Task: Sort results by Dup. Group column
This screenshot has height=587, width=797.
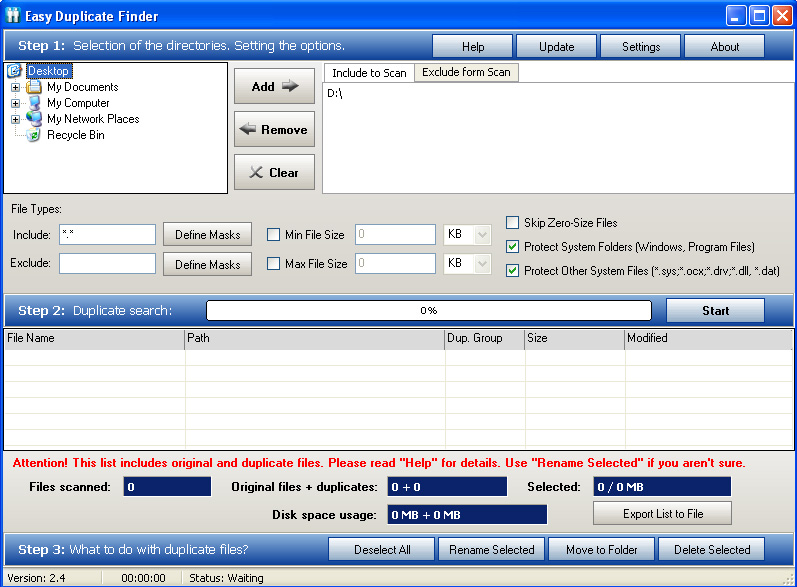Action: click(x=485, y=339)
